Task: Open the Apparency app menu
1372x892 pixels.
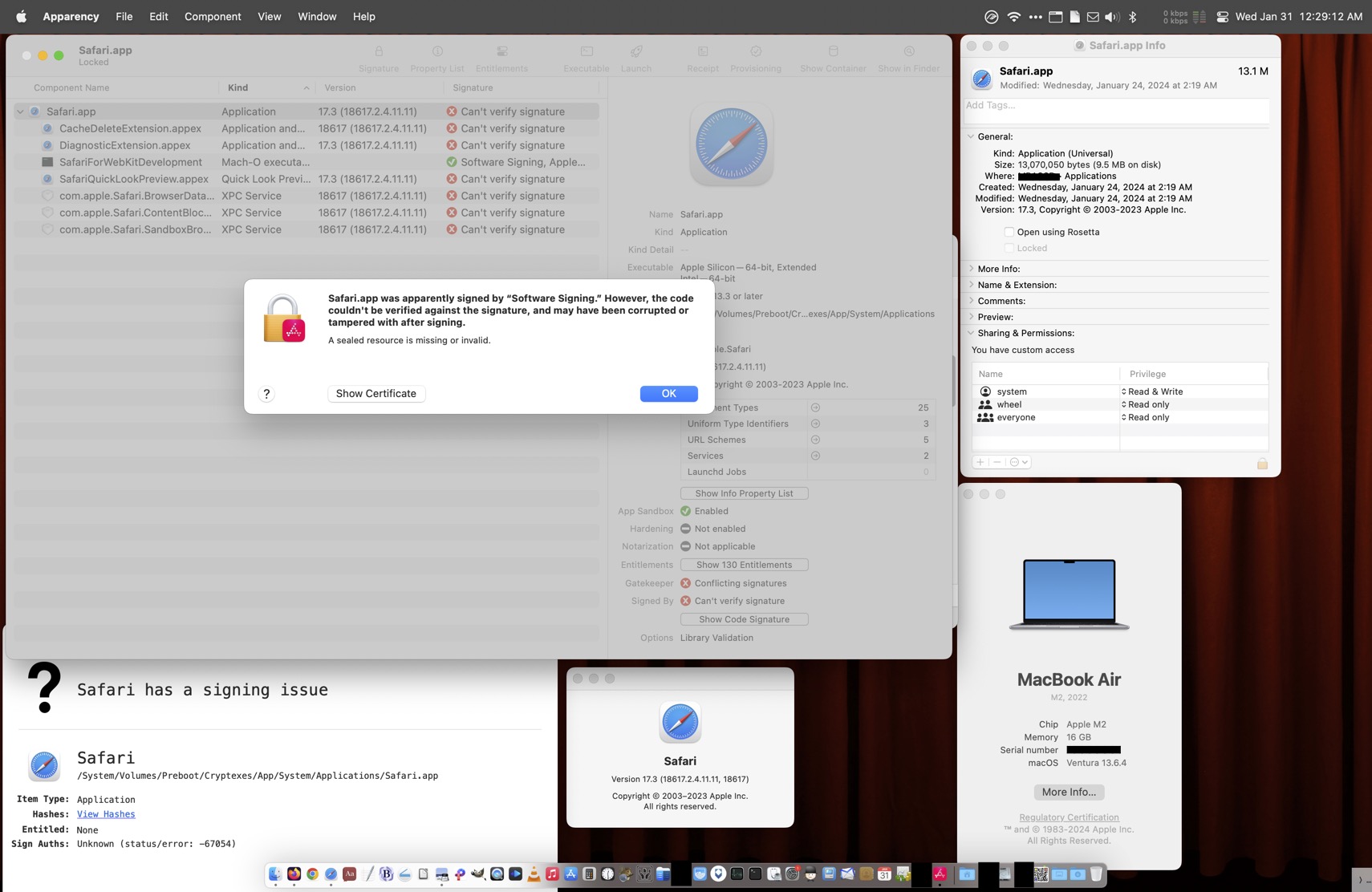Action: coord(71,16)
